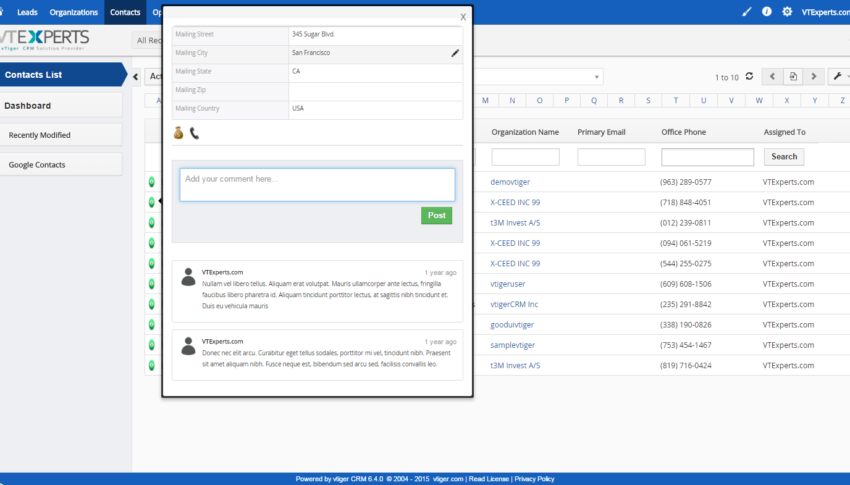Edit Mailing City with the pencil icon
This screenshot has height=485, width=850.
click(455, 53)
